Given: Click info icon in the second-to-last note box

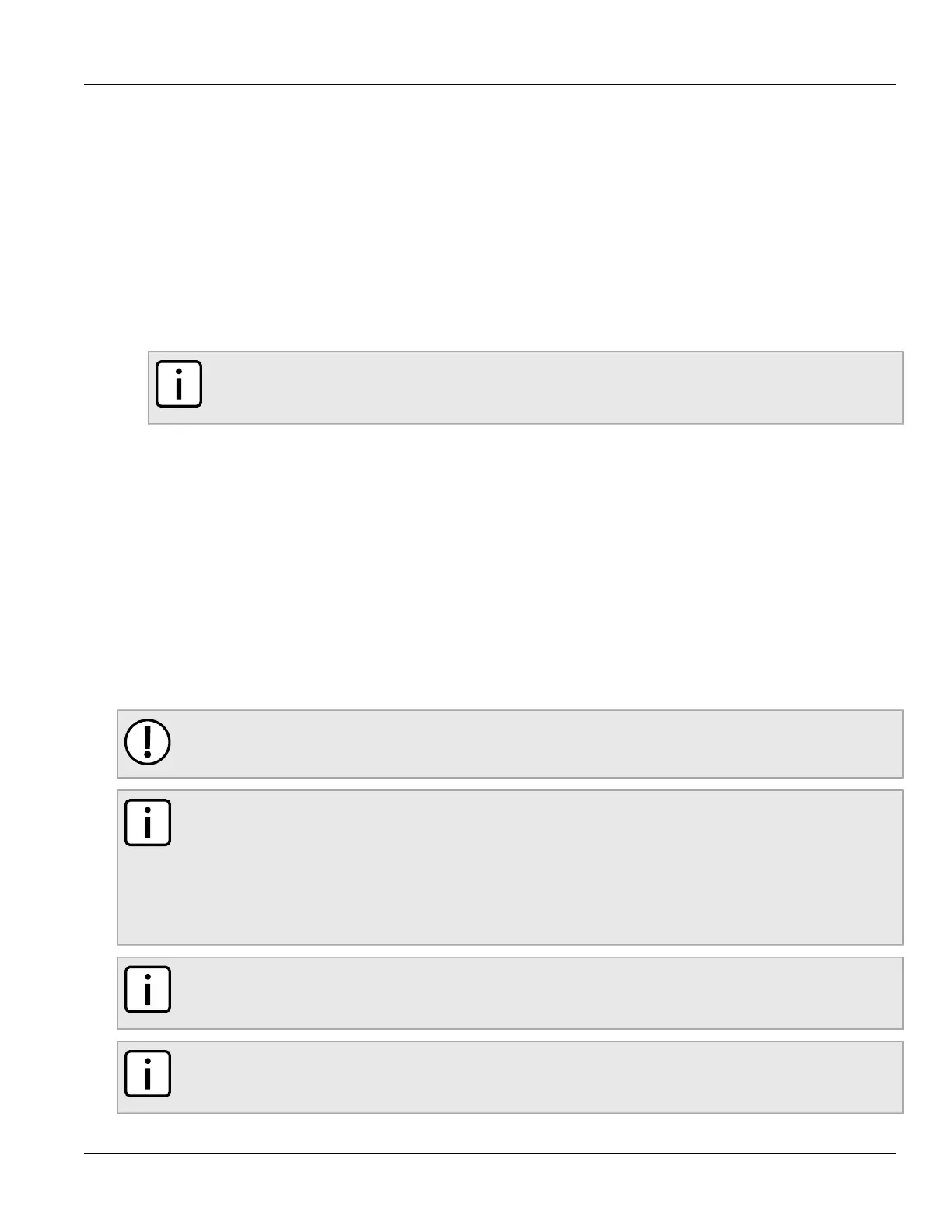Looking at the screenshot, I should (148, 990).
